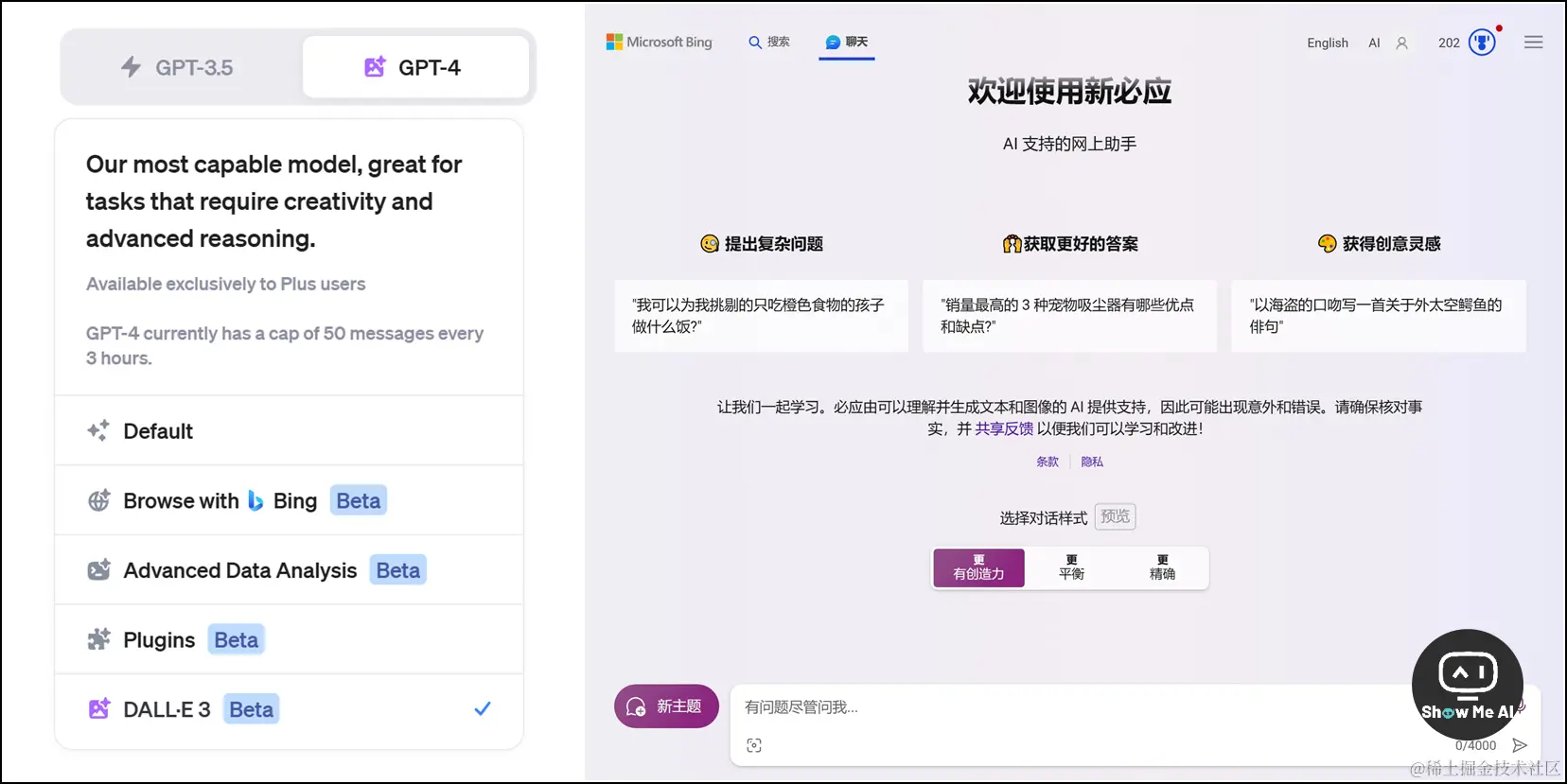Click the 提出复杂问题 emoji icon

(710, 244)
